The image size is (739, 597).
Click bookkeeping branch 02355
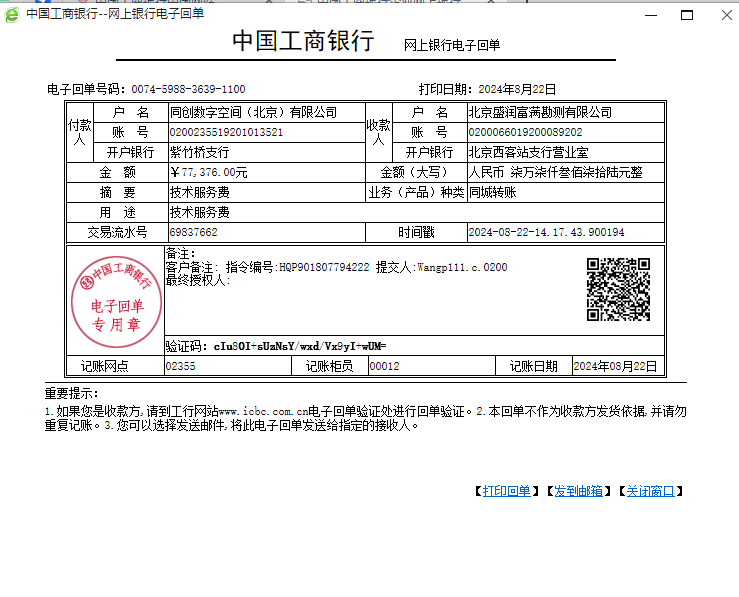click(181, 366)
